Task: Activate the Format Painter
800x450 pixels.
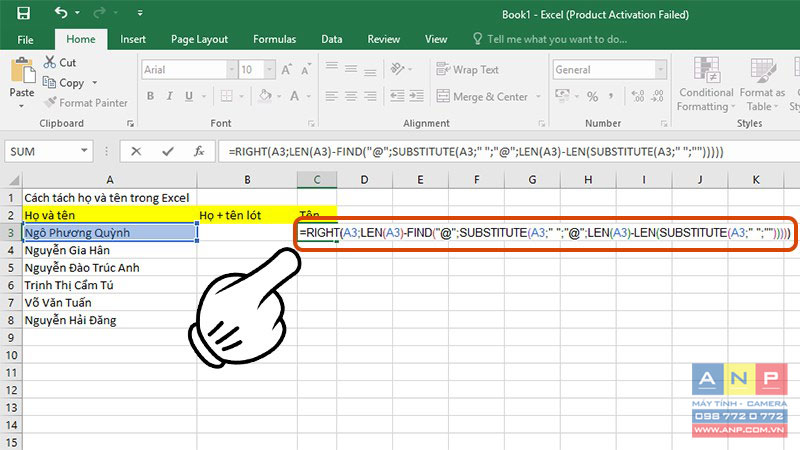Action: point(86,103)
